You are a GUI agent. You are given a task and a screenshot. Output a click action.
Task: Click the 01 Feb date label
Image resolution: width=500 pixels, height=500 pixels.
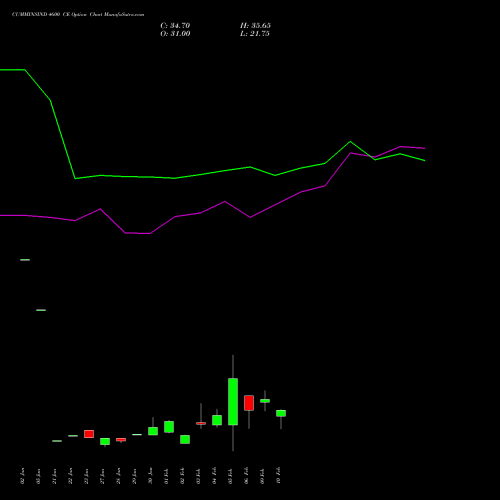pyautogui.click(x=166, y=476)
